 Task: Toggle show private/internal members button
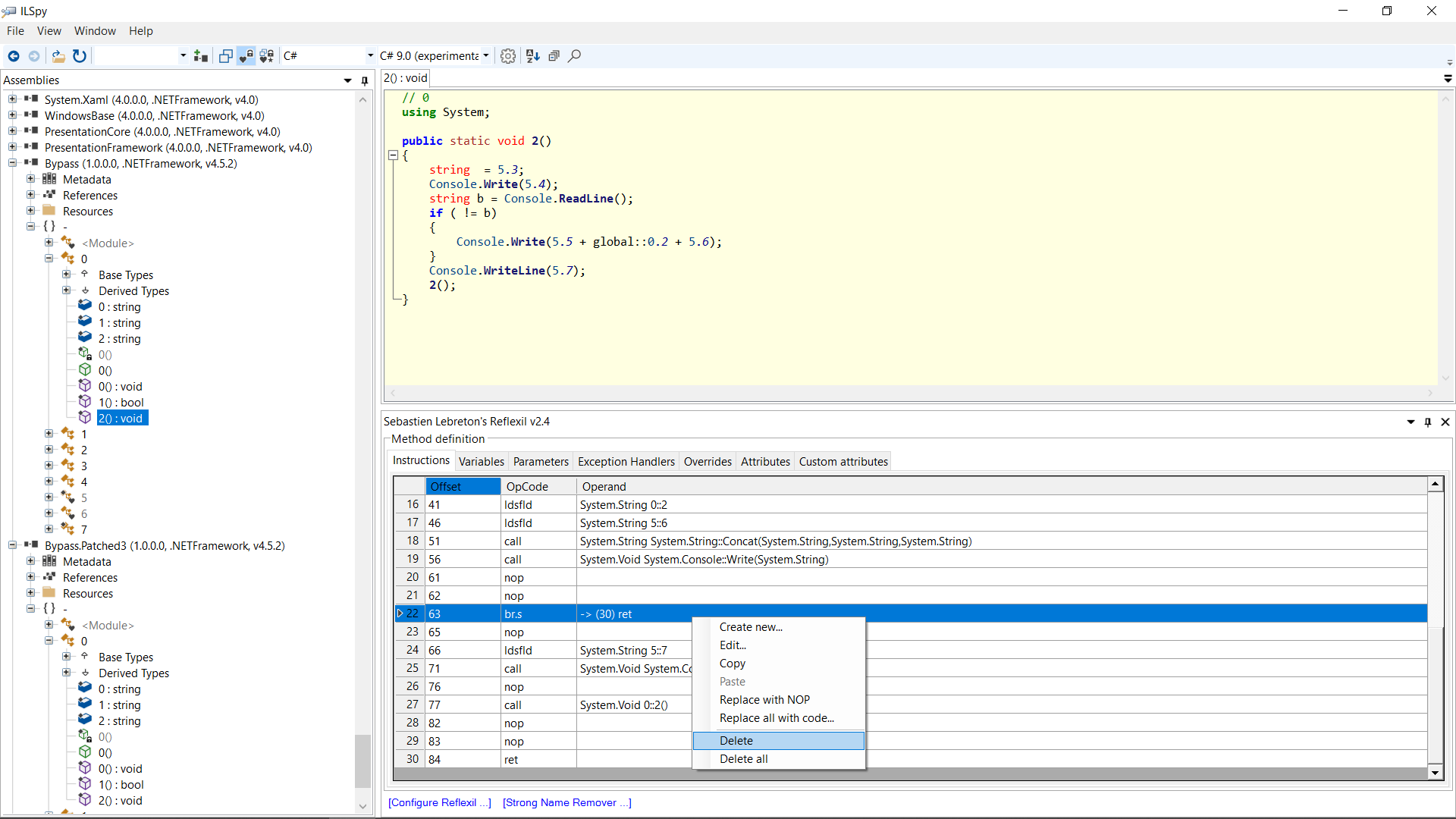click(x=246, y=56)
